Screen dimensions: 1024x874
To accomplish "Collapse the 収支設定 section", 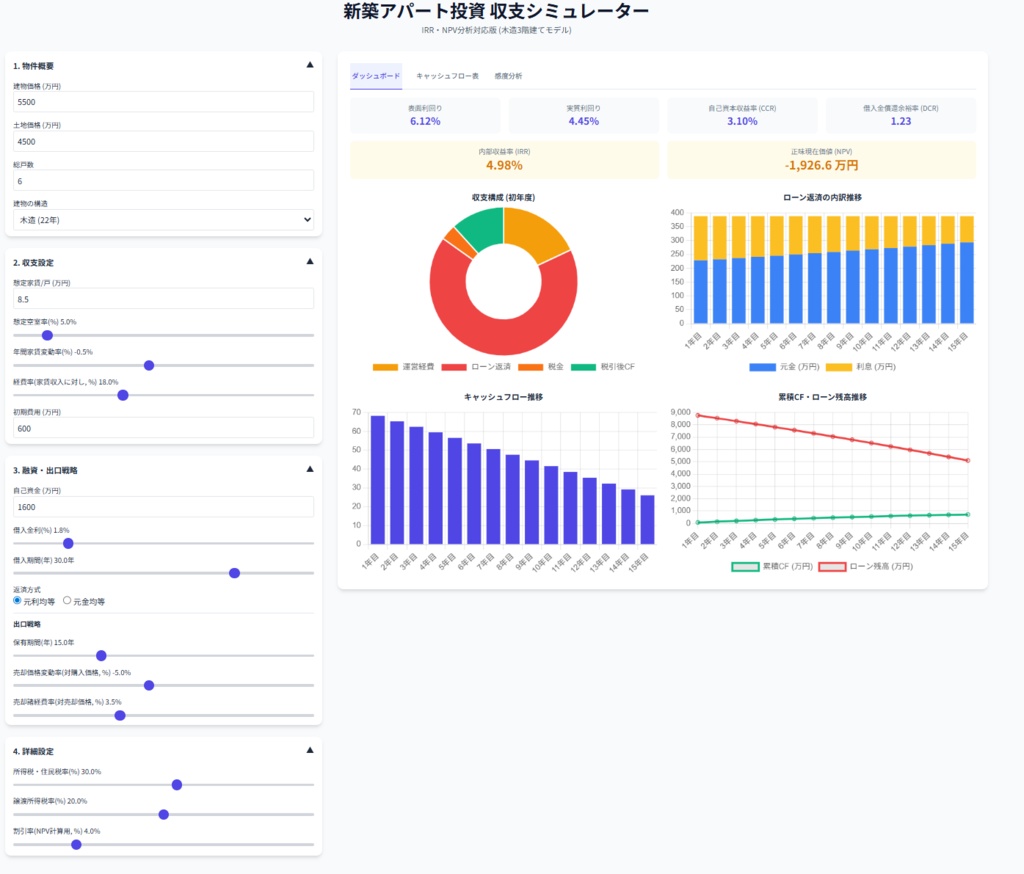I will pos(308,261).
